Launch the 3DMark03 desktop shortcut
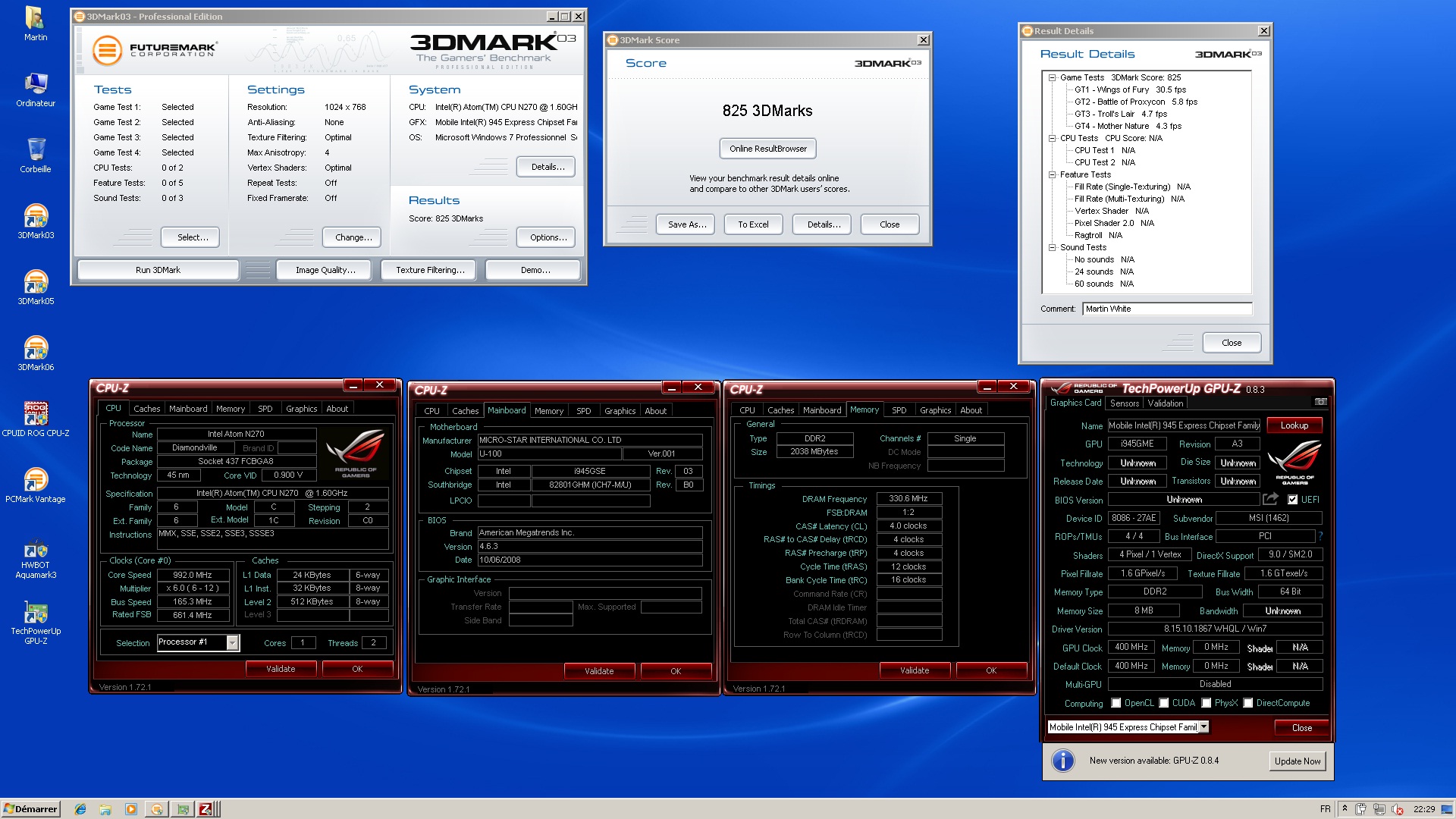1456x819 pixels. click(36, 221)
